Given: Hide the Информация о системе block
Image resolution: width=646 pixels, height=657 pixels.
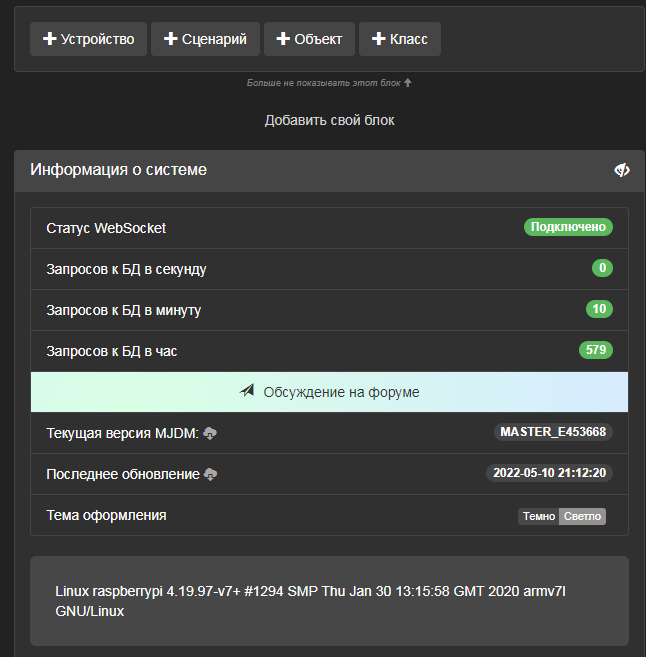Looking at the screenshot, I should tap(621, 170).
